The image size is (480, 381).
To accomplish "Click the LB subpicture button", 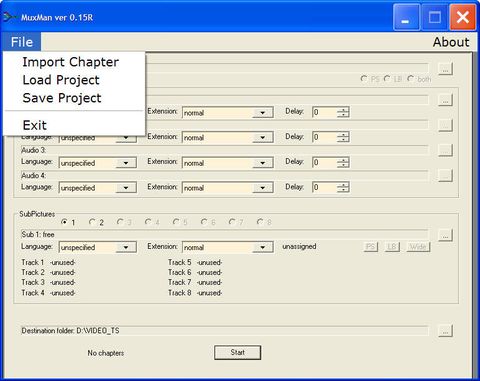I will pyautogui.click(x=392, y=247).
